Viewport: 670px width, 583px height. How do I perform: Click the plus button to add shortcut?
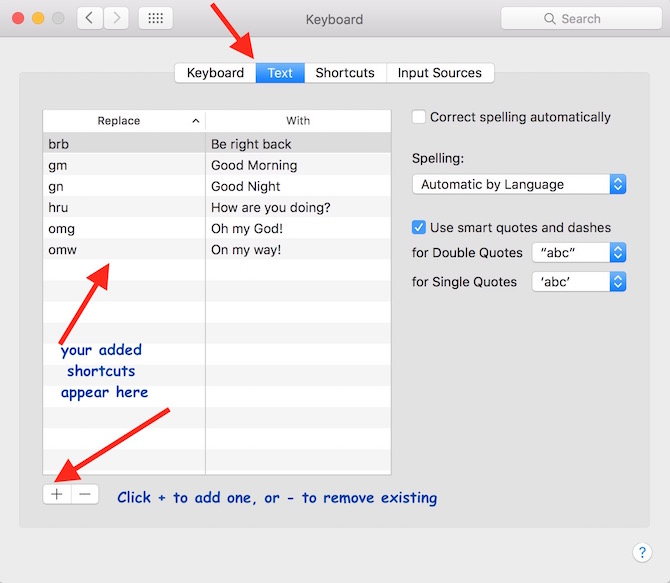[57, 494]
